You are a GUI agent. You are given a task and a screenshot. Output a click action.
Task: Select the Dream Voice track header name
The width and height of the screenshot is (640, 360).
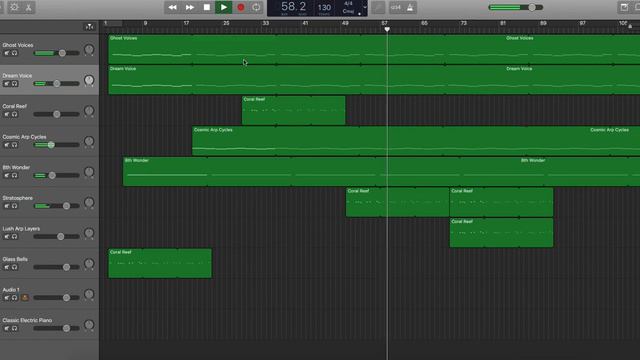point(17,76)
